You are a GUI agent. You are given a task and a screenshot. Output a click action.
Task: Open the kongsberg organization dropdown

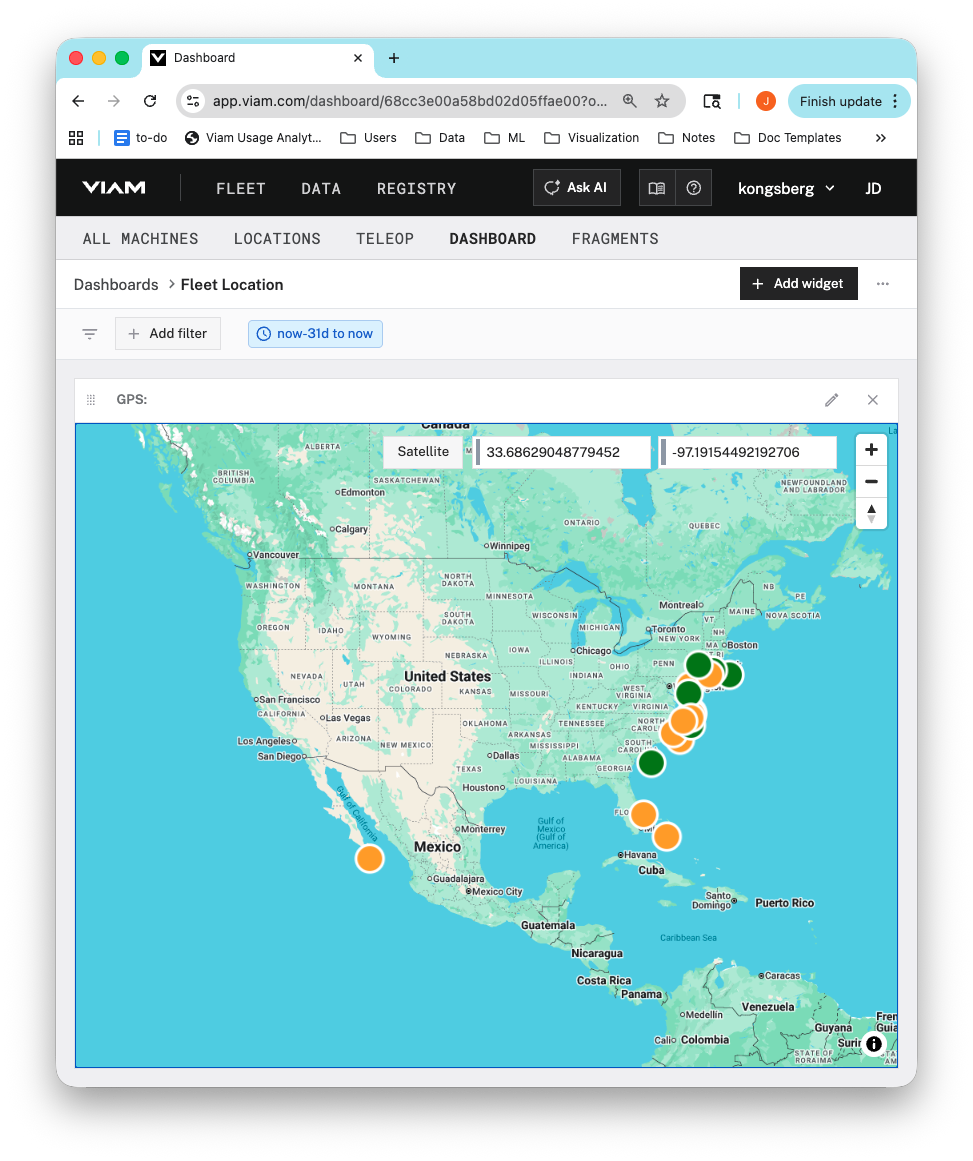tap(786, 187)
